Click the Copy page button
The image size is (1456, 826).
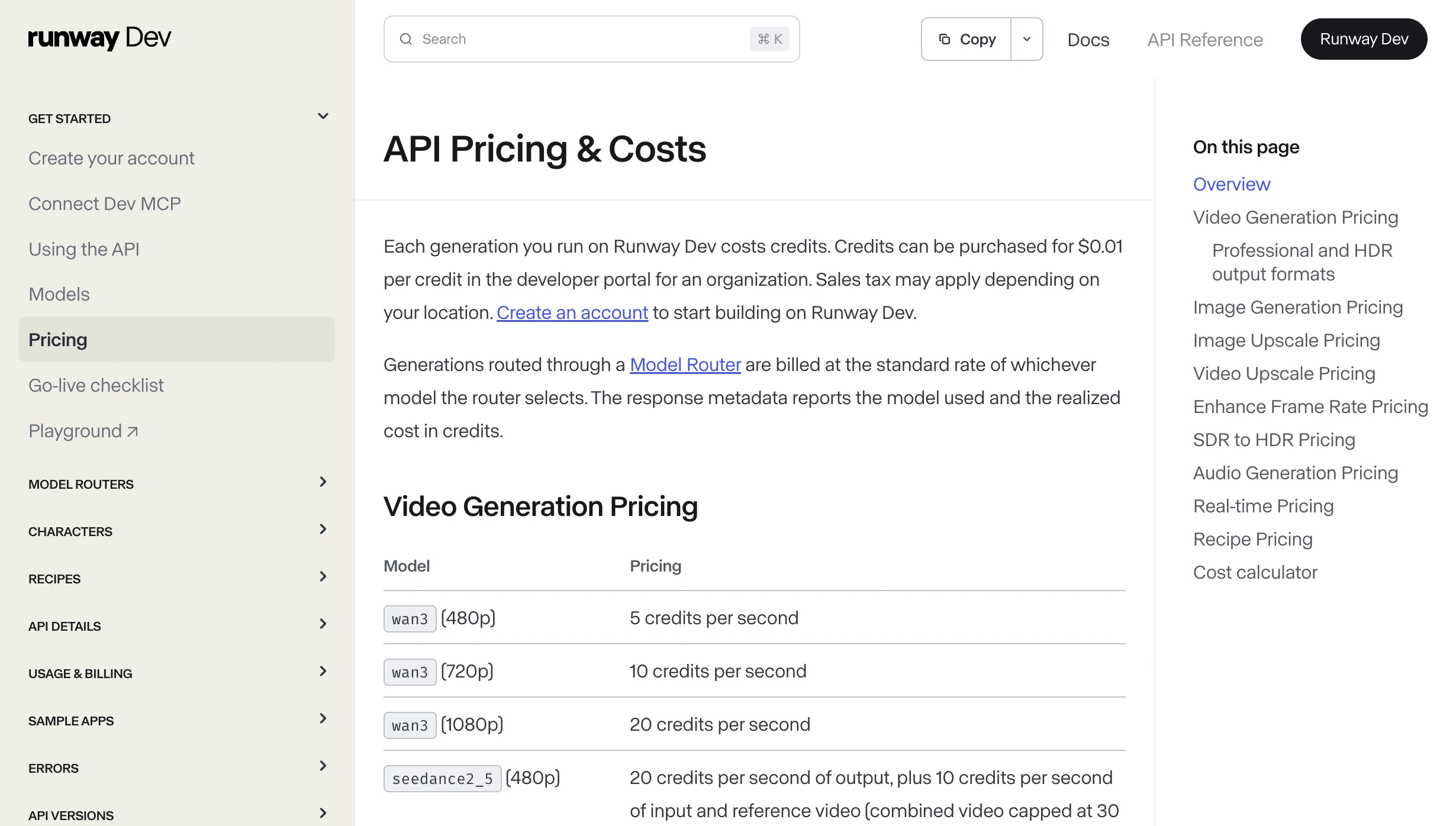[967, 39]
